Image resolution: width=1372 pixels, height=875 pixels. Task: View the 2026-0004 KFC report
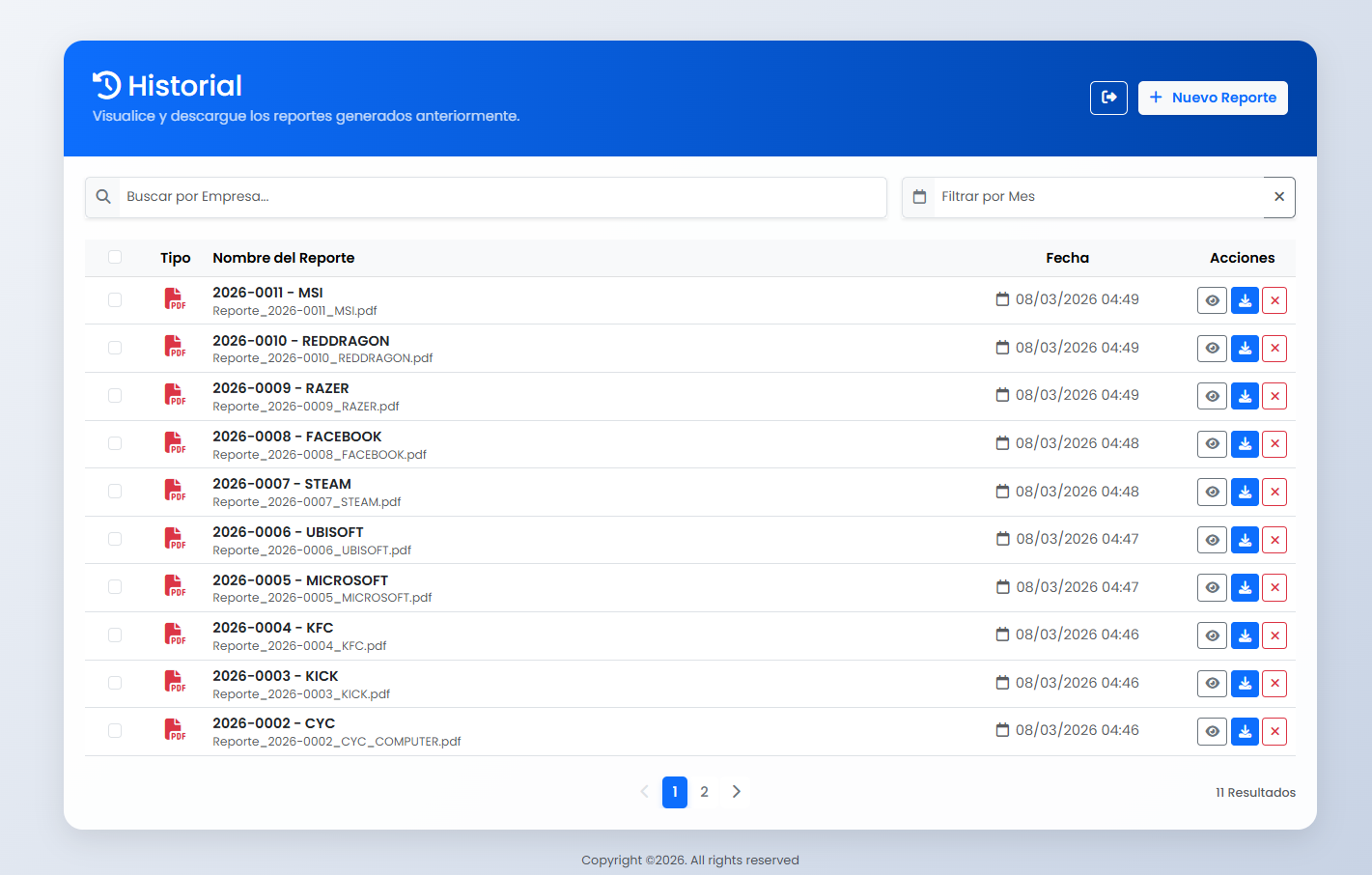1212,635
